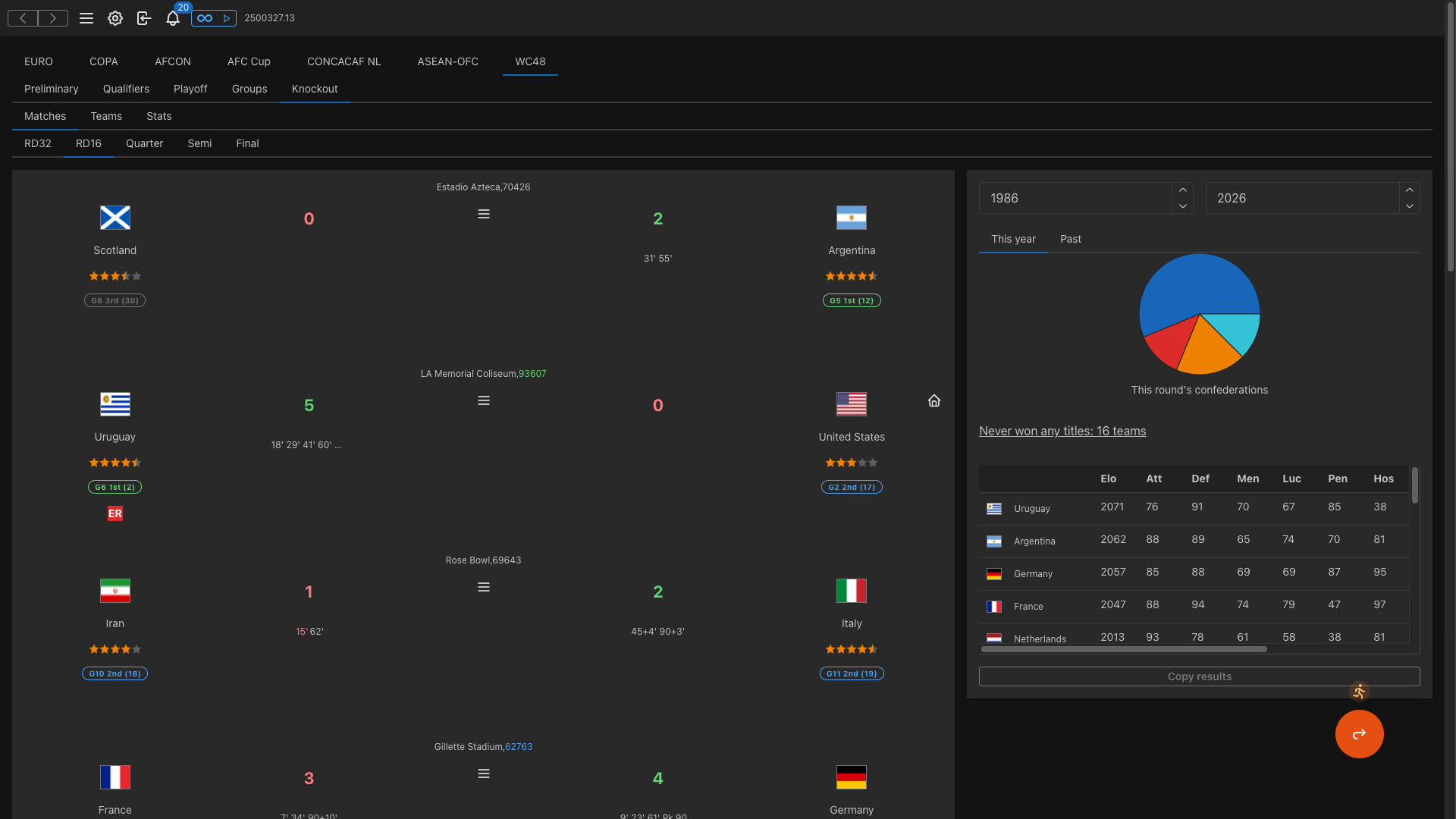Open the settings gear icon
This screenshot has height=819, width=1456.
click(115, 18)
